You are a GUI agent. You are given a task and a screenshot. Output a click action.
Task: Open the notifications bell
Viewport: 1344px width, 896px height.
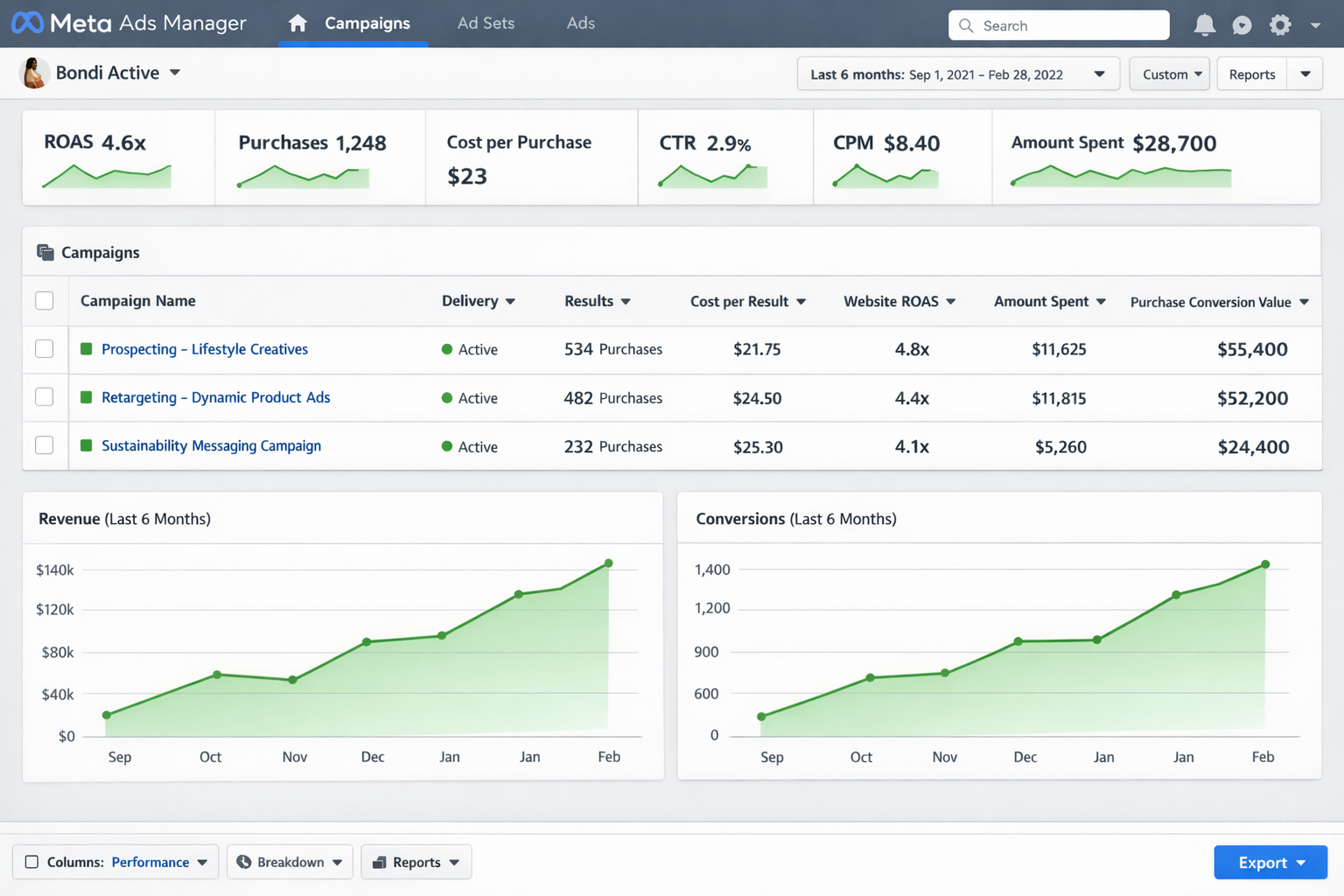[1205, 24]
